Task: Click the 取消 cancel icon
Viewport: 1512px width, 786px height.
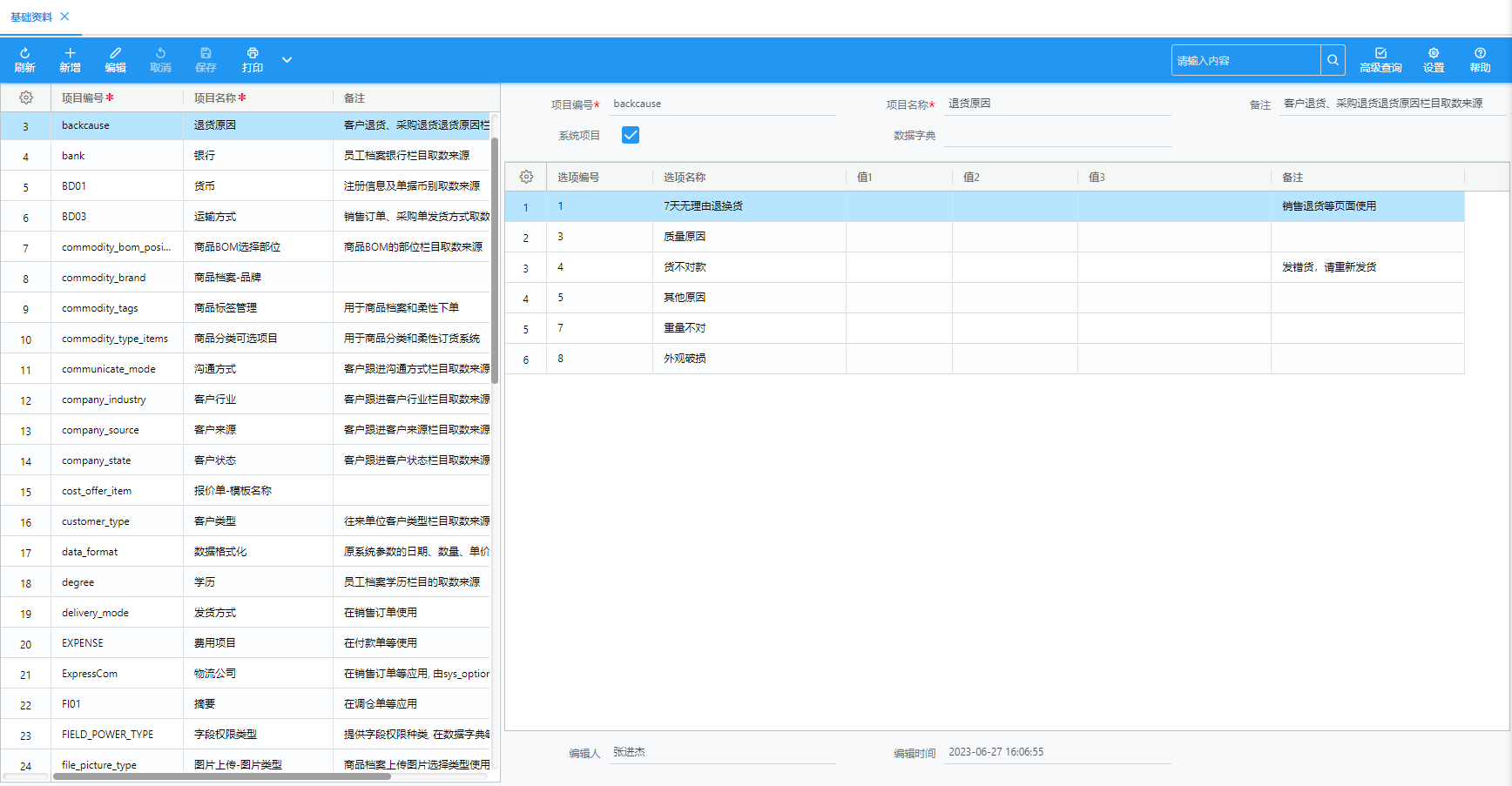Action: pos(160,59)
